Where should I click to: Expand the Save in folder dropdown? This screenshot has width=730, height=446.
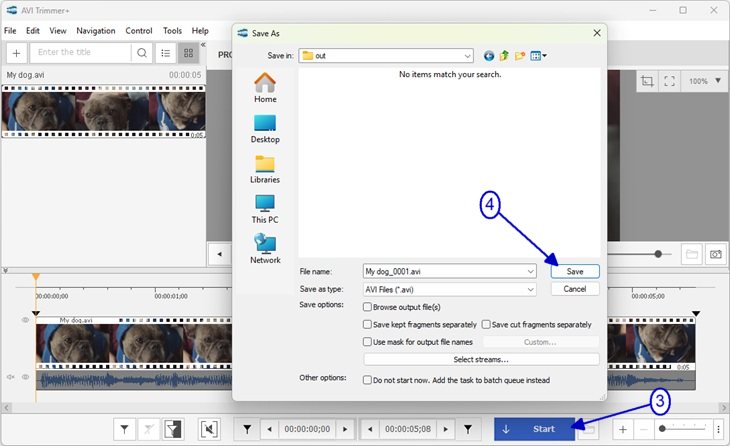coord(467,56)
